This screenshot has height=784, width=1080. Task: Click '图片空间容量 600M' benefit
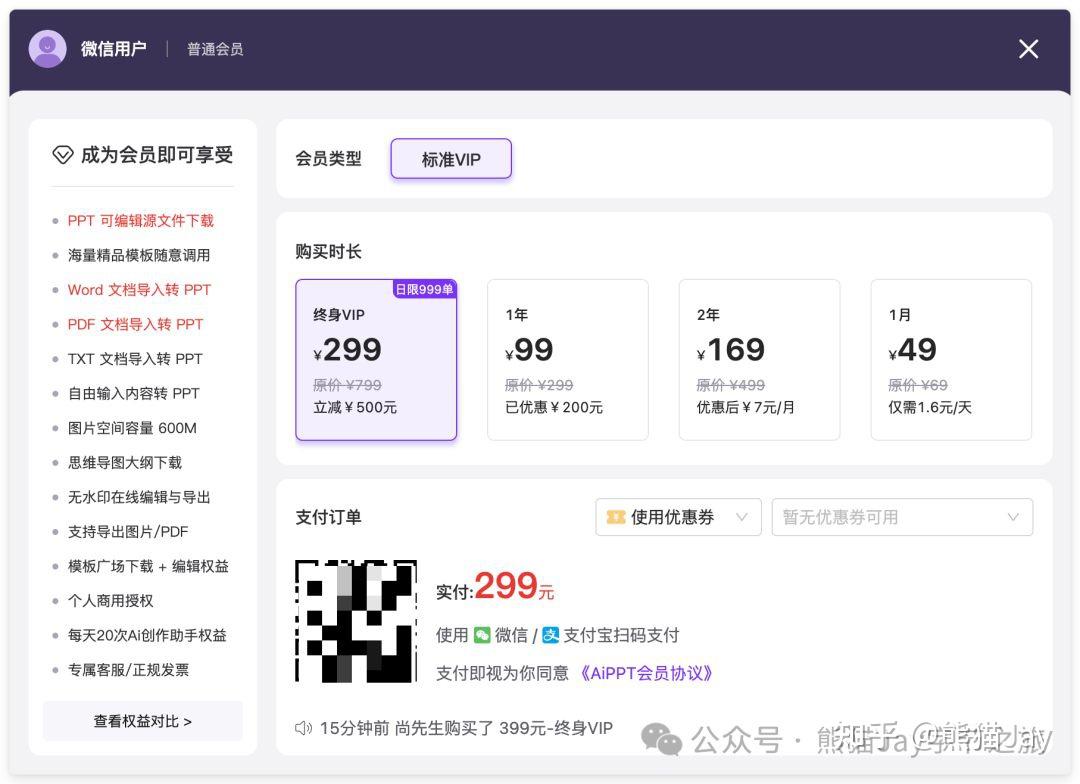(x=132, y=428)
